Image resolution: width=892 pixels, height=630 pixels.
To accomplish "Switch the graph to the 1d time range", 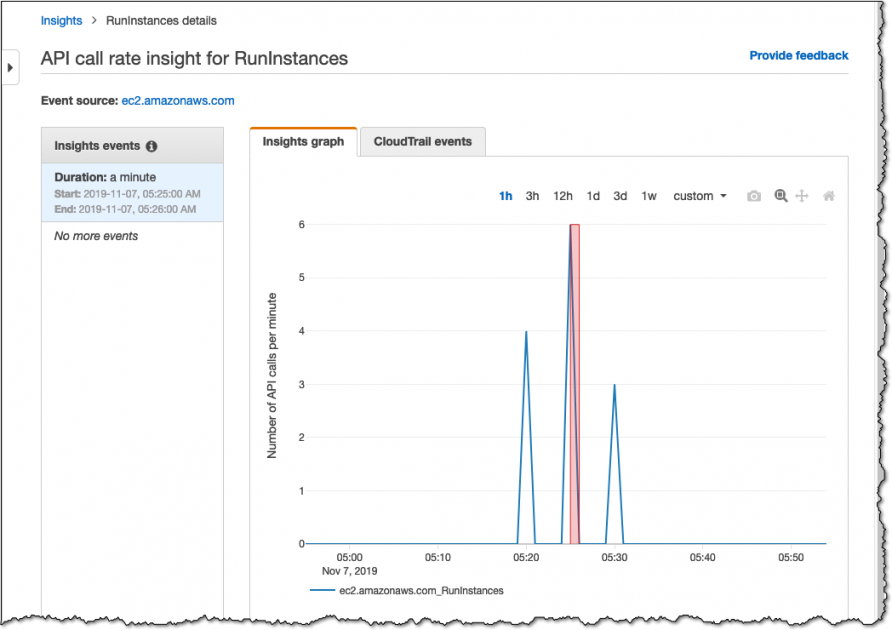I will click(593, 196).
